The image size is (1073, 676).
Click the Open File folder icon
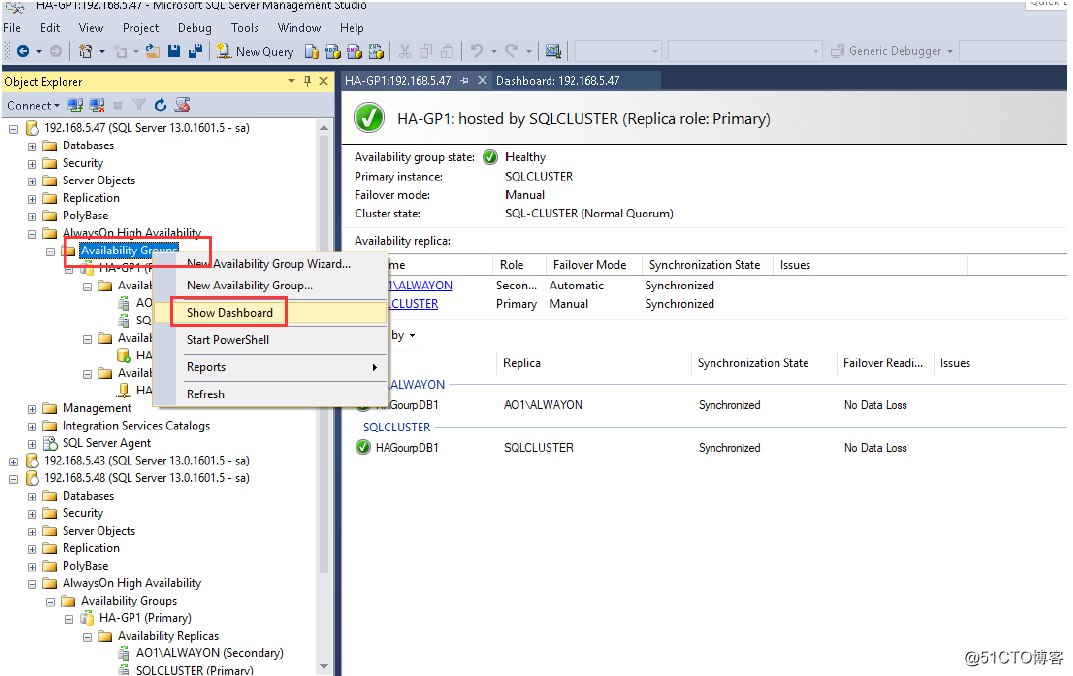(153, 51)
